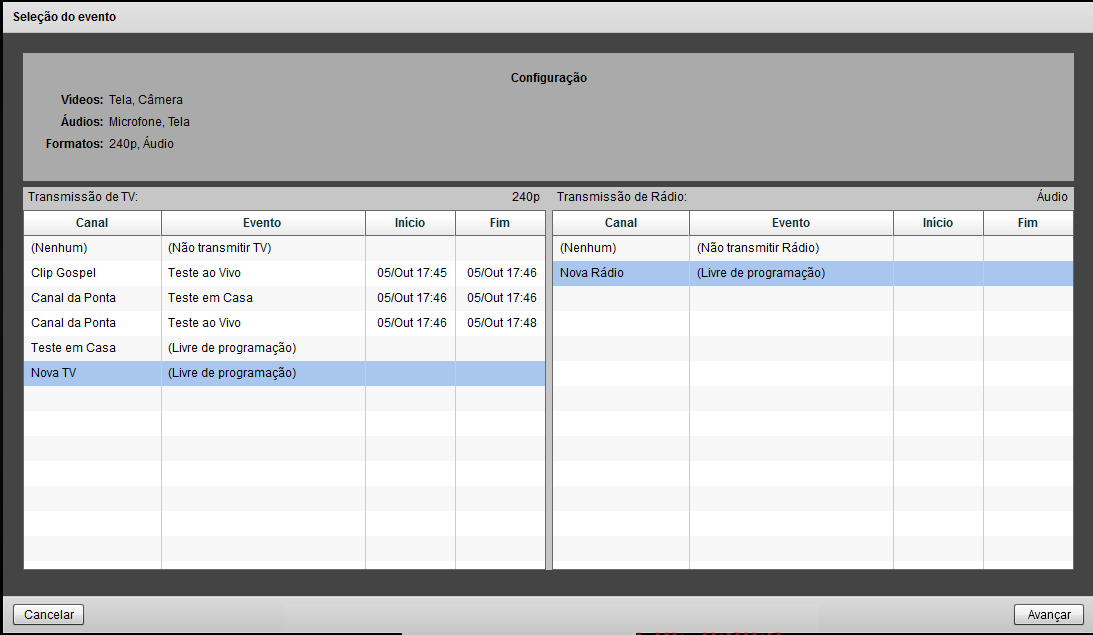This screenshot has height=635, width=1093.
Task: Sort TV table by Início header
Action: click(410, 223)
